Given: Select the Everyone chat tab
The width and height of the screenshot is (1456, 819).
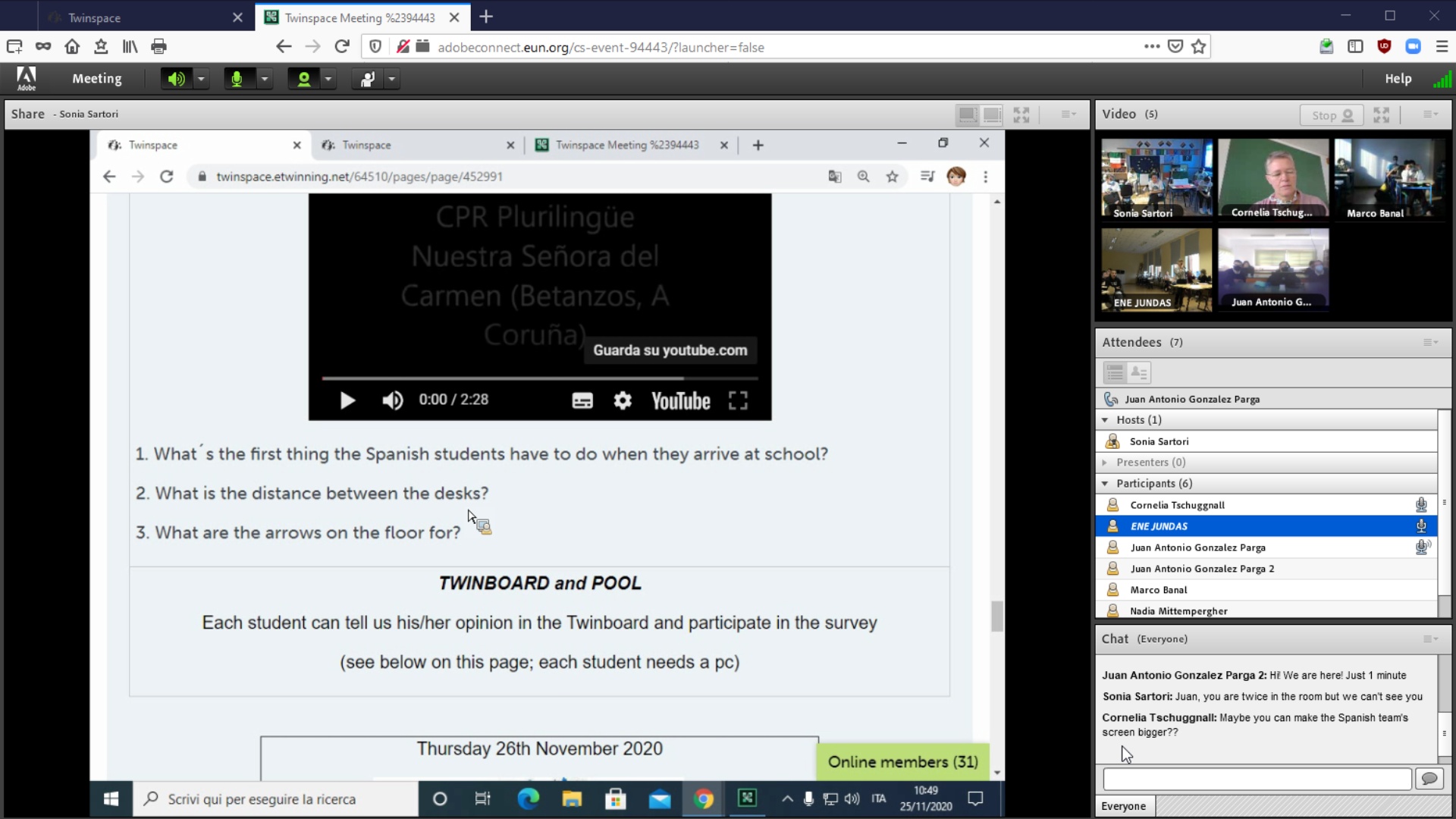Looking at the screenshot, I should tap(1123, 806).
